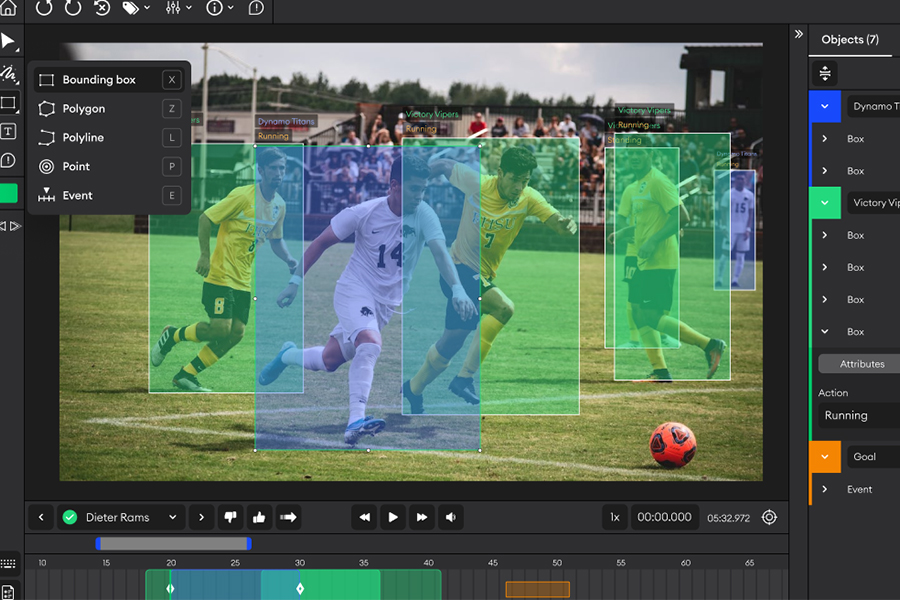
Task: Click the thumbs down icon
Action: [230, 517]
